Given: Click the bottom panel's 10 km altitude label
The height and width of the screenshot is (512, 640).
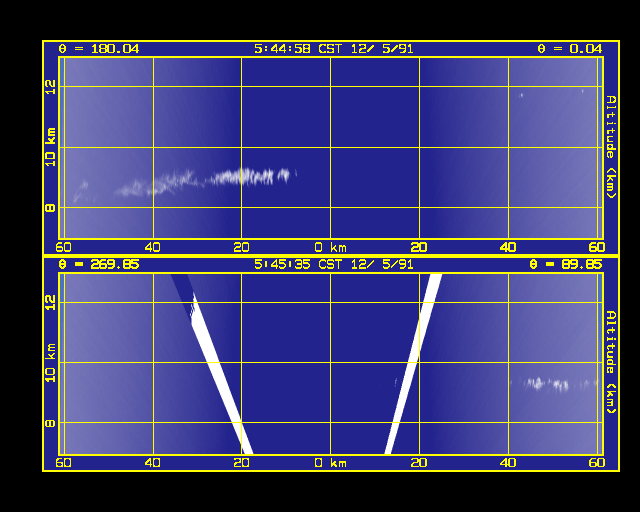Looking at the screenshot, I should point(50,363).
